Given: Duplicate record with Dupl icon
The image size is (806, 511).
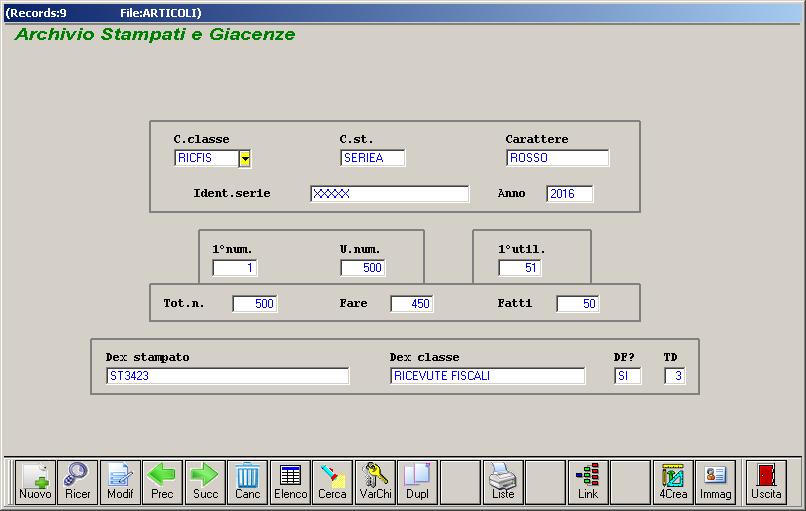Looking at the screenshot, I should 418,481.
